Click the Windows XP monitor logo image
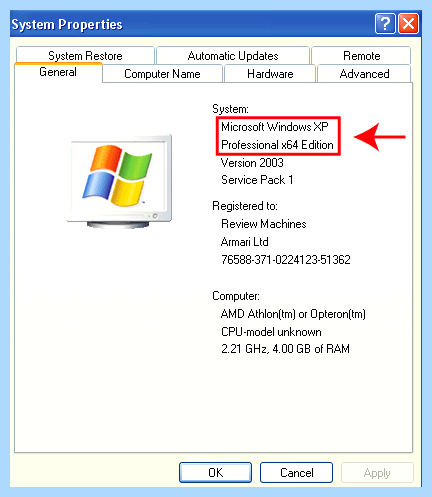Screen dimensions: 432x497 coord(119,181)
